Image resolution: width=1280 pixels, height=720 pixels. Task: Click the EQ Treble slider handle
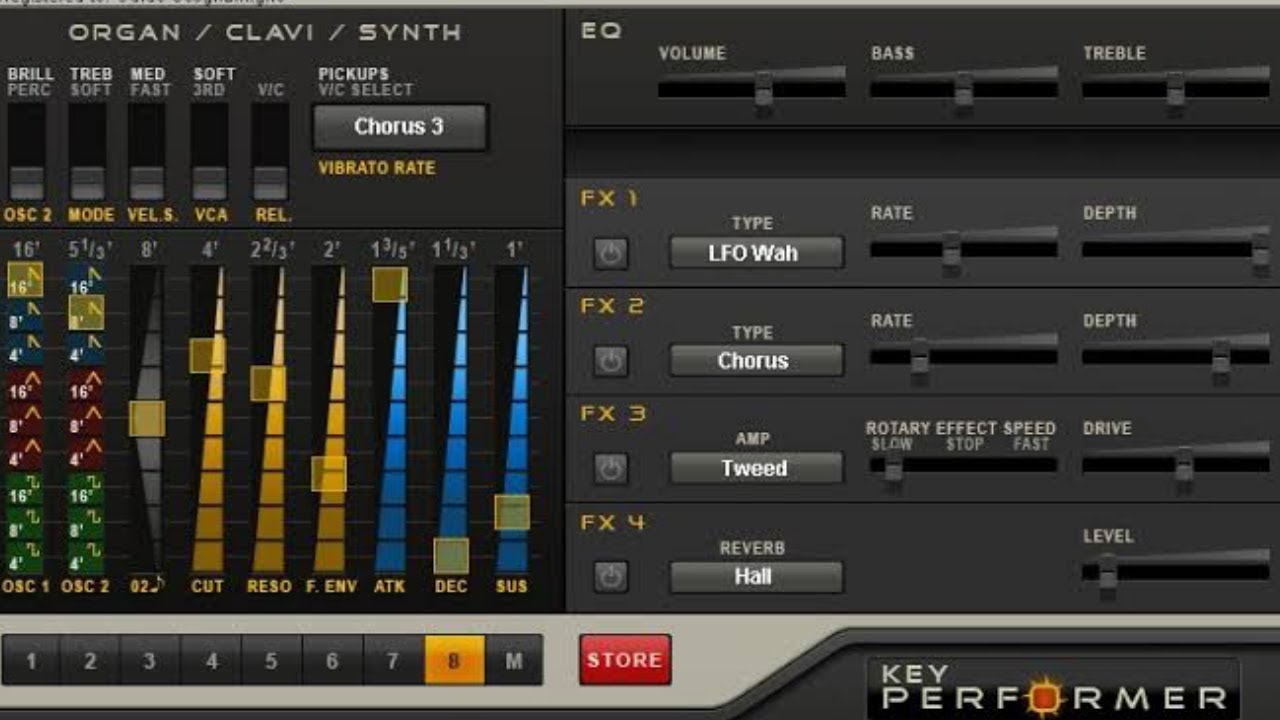(x=1176, y=90)
